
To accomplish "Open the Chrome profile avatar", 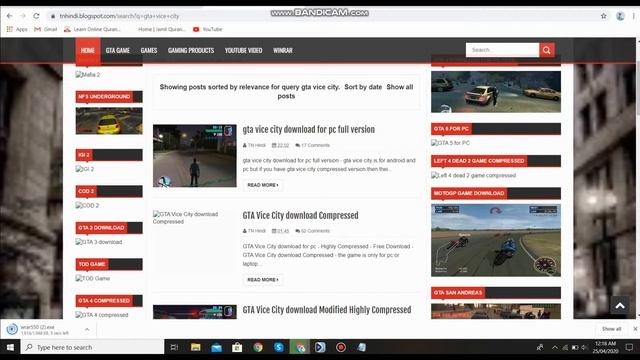I will 620,16.
